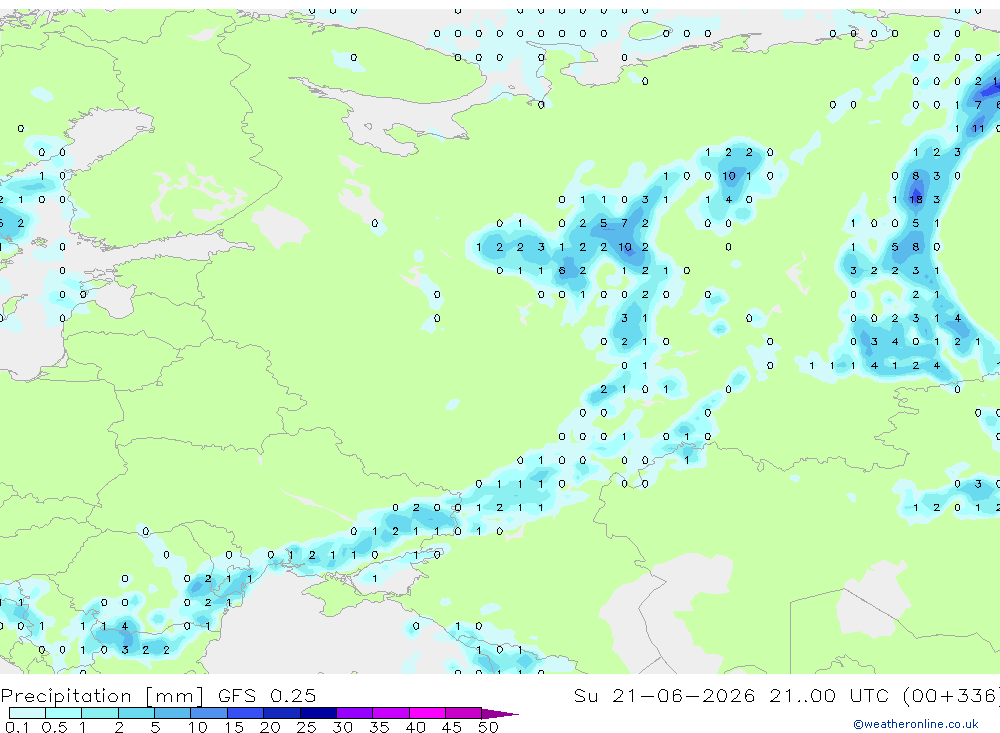
Task: Click the legend label "50"
Action: pyautogui.click(x=488, y=727)
